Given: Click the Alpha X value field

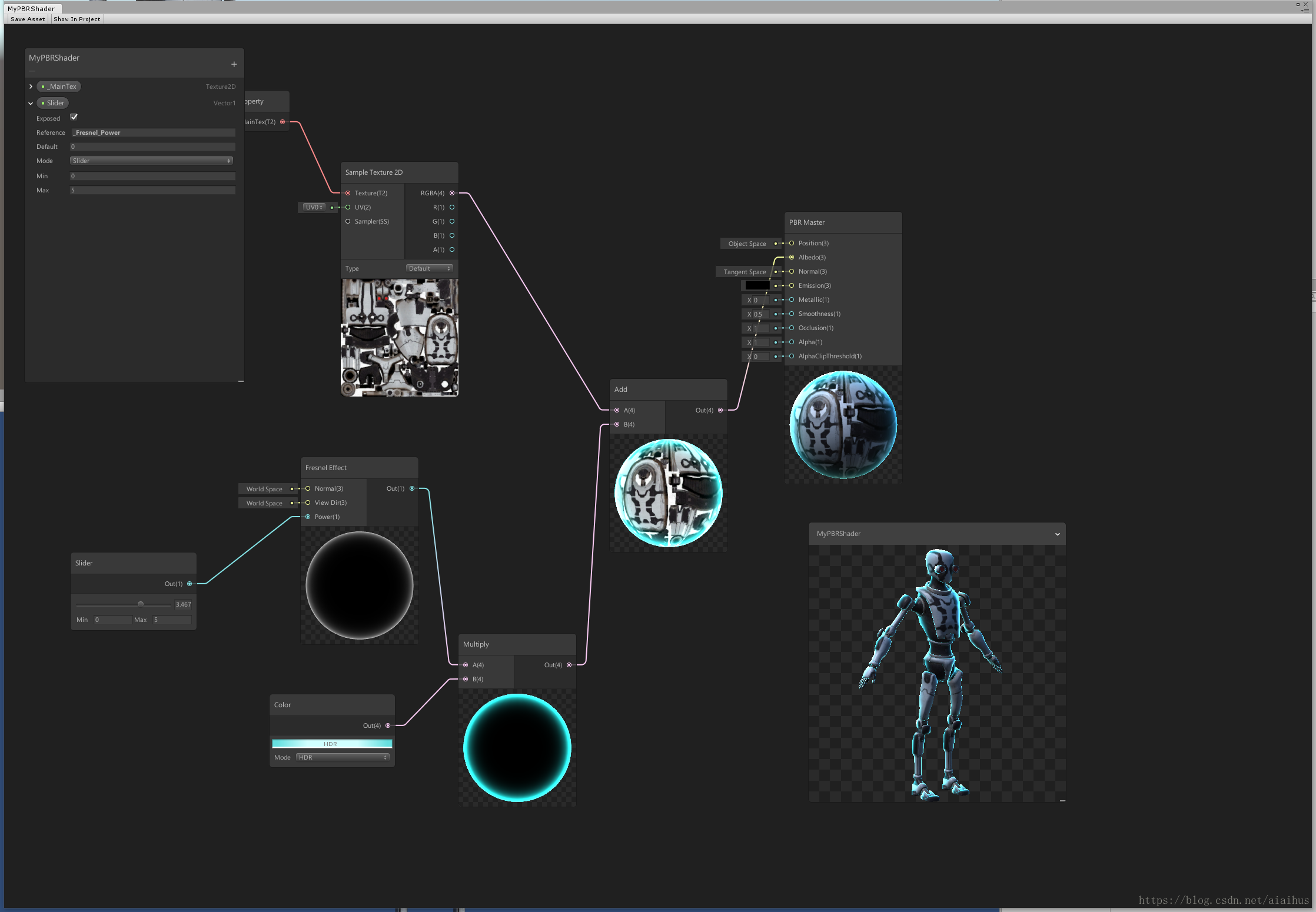Looking at the screenshot, I should click(x=761, y=342).
